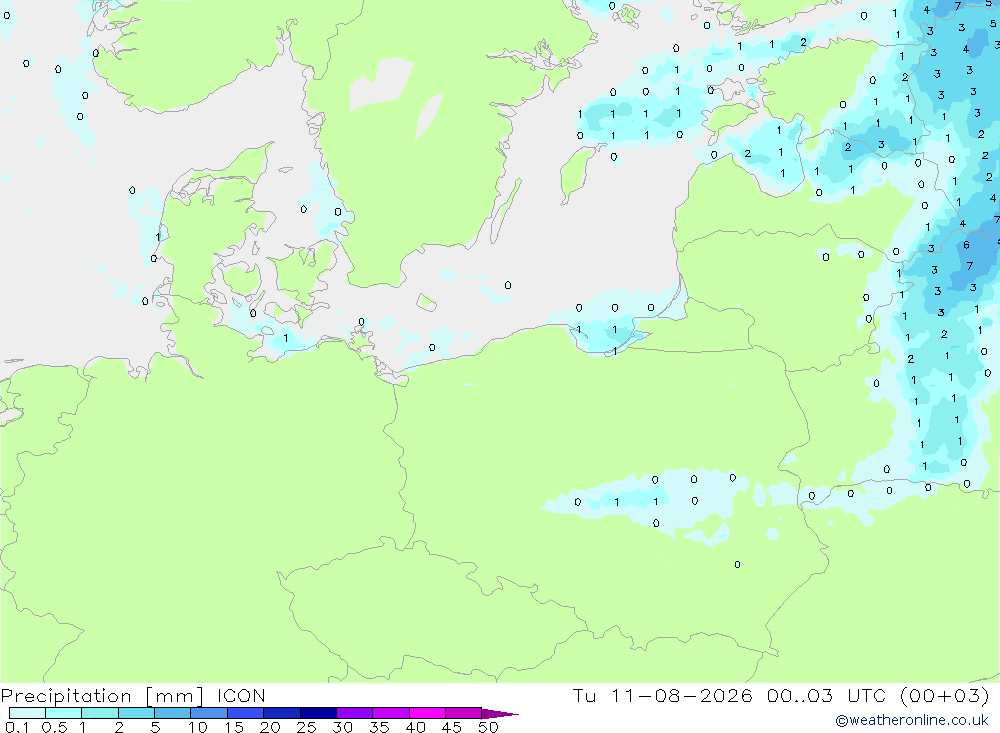Image resolution: width=1000 pixels, height=733 pixels.
Task: Click the over-50 mm arrow tip of legend
Action: point(500,714)
